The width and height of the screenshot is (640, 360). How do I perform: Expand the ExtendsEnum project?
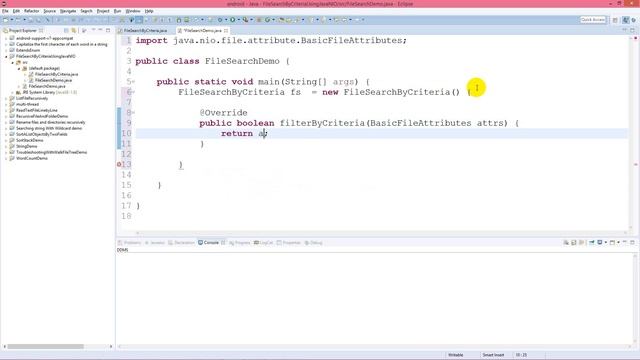coord(6,50)
